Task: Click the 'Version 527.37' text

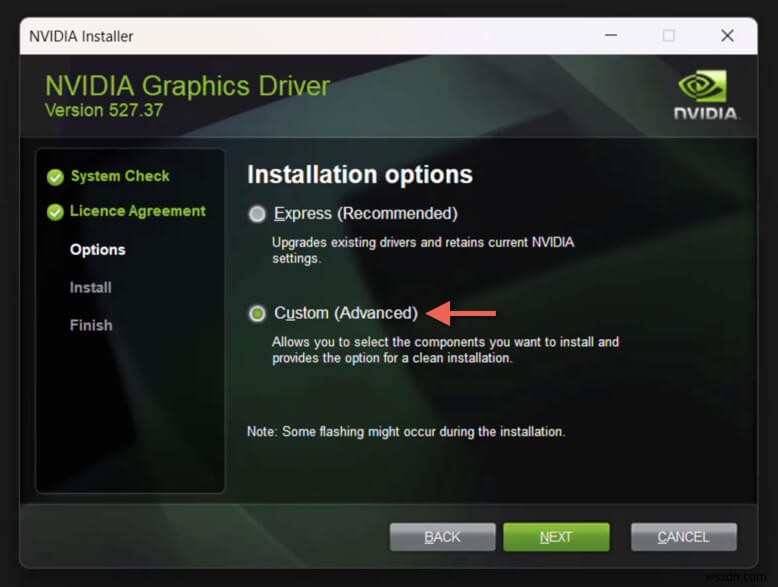Action: point(104,110)
